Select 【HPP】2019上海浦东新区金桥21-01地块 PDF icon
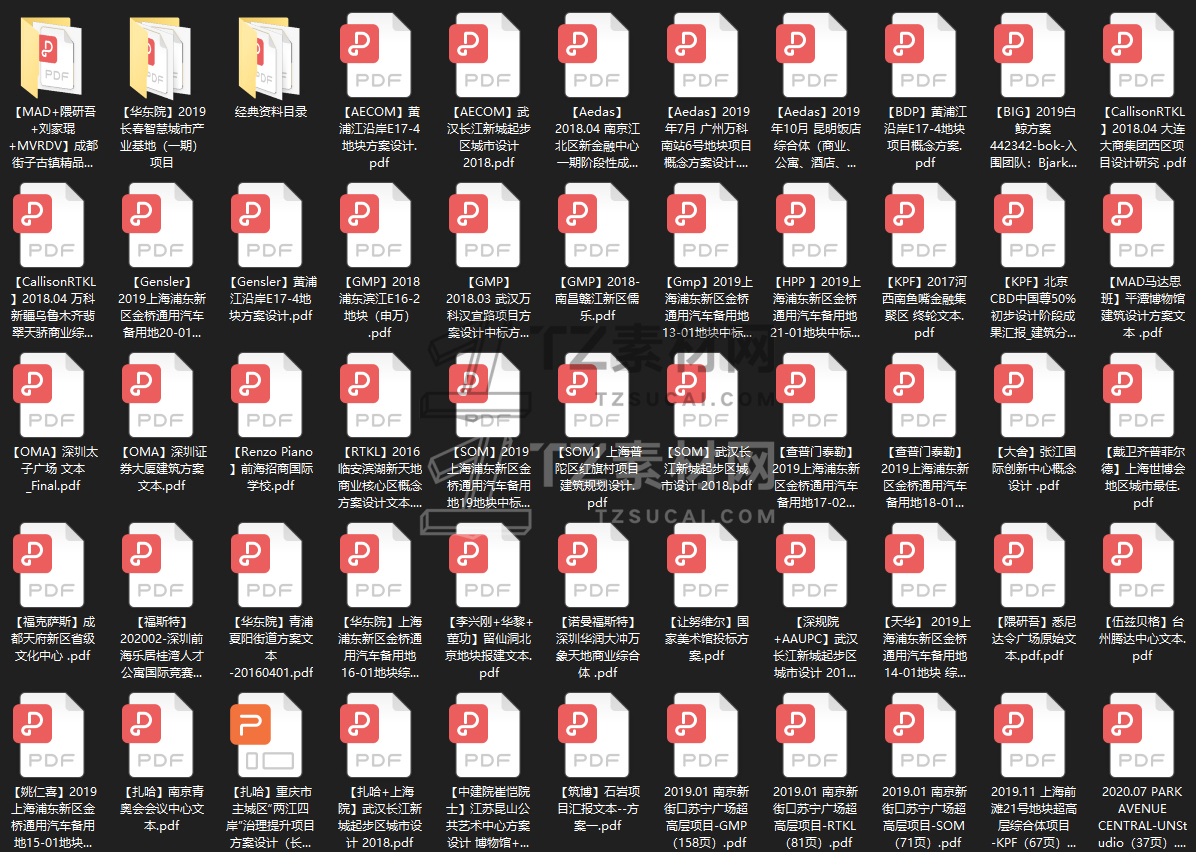This screenshot has height=852, width=1196. 812,226
